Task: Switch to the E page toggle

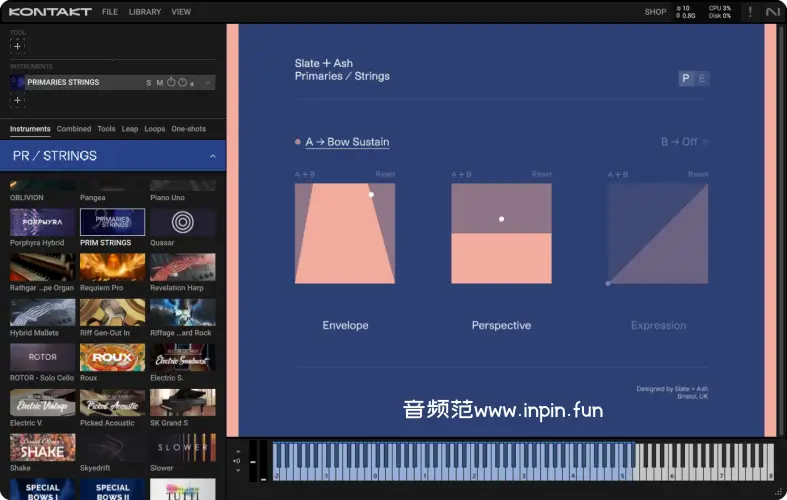Action: tap(702, 79)
